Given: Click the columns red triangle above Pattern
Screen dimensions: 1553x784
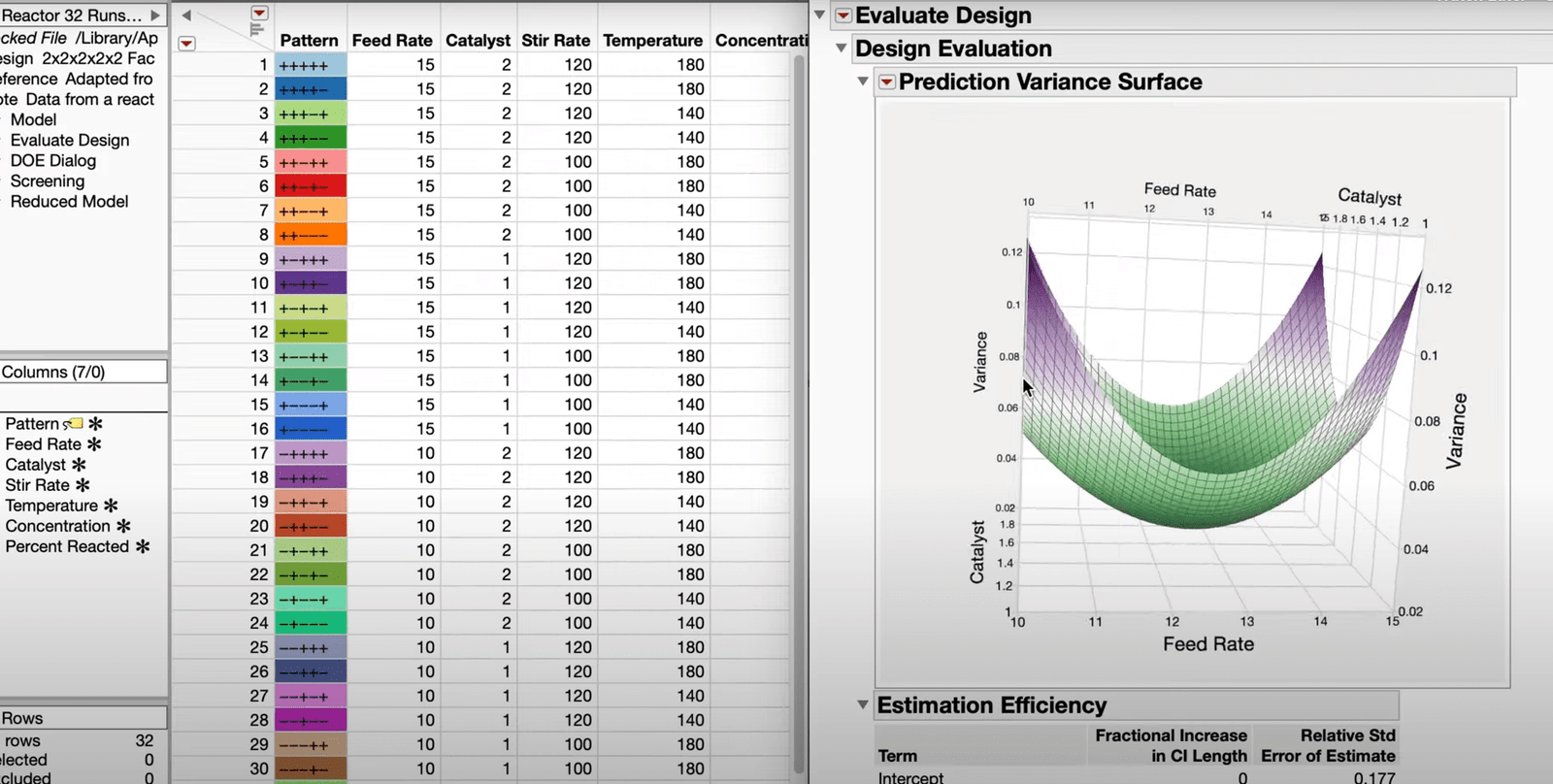Looking at the screenshot, I should pos(259,14).
